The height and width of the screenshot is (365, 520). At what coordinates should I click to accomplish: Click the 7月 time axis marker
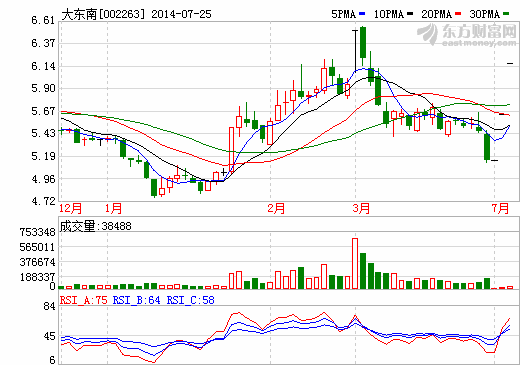(x=500, y=209)
